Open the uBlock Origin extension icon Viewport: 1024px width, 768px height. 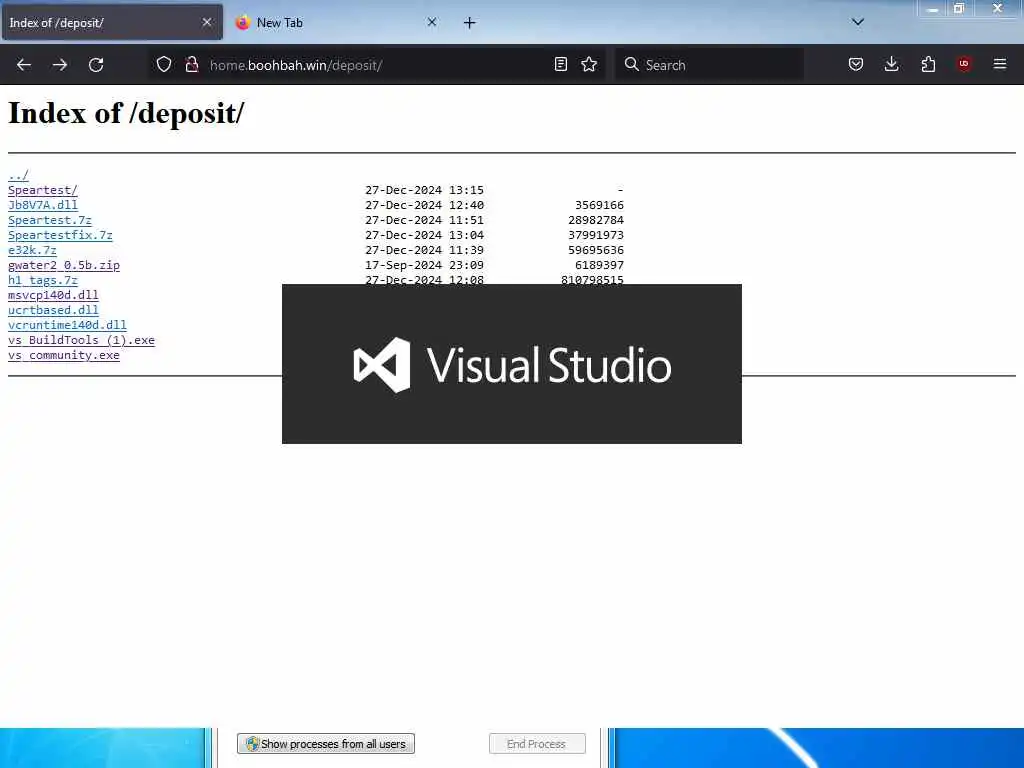(x=964, y=64)
